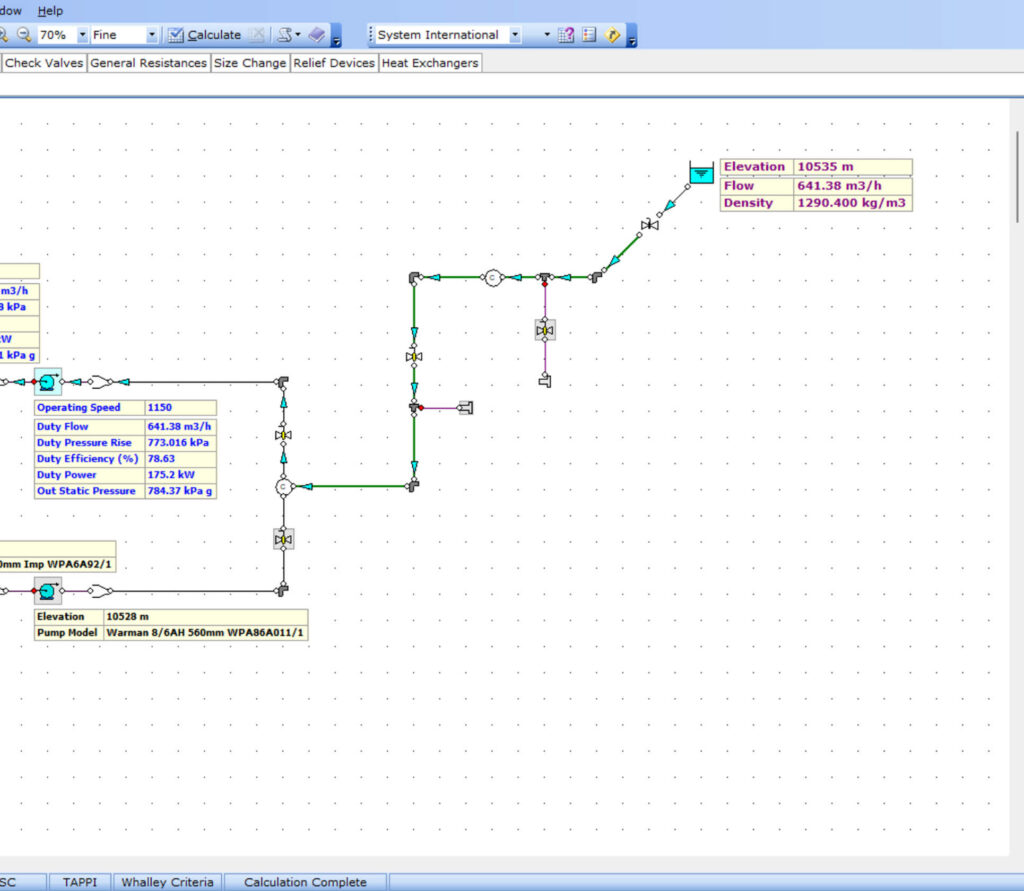
Task: Switch to the Heat Exchangers tab
Action: 429,62
